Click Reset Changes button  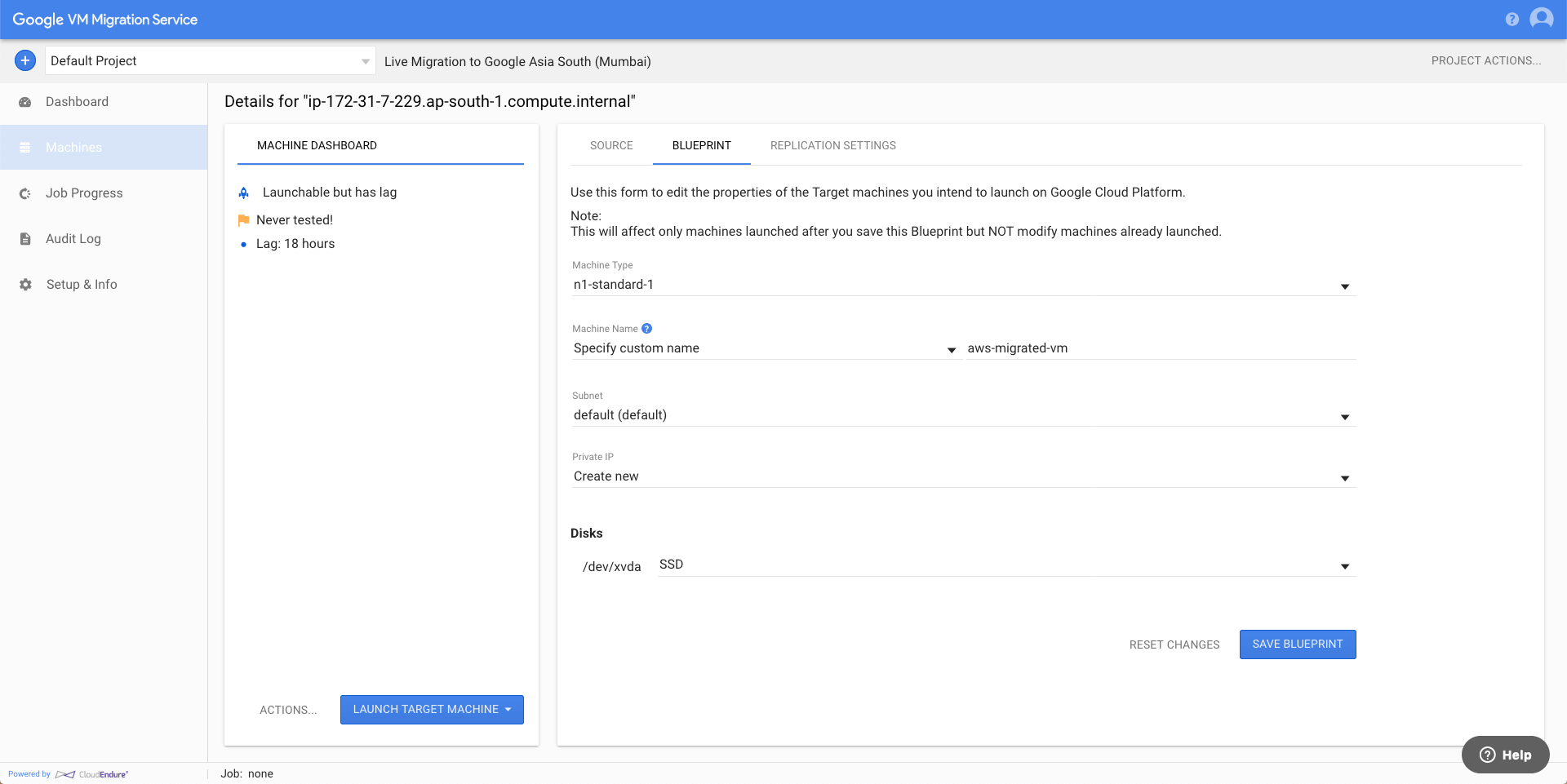[1174, 644]
